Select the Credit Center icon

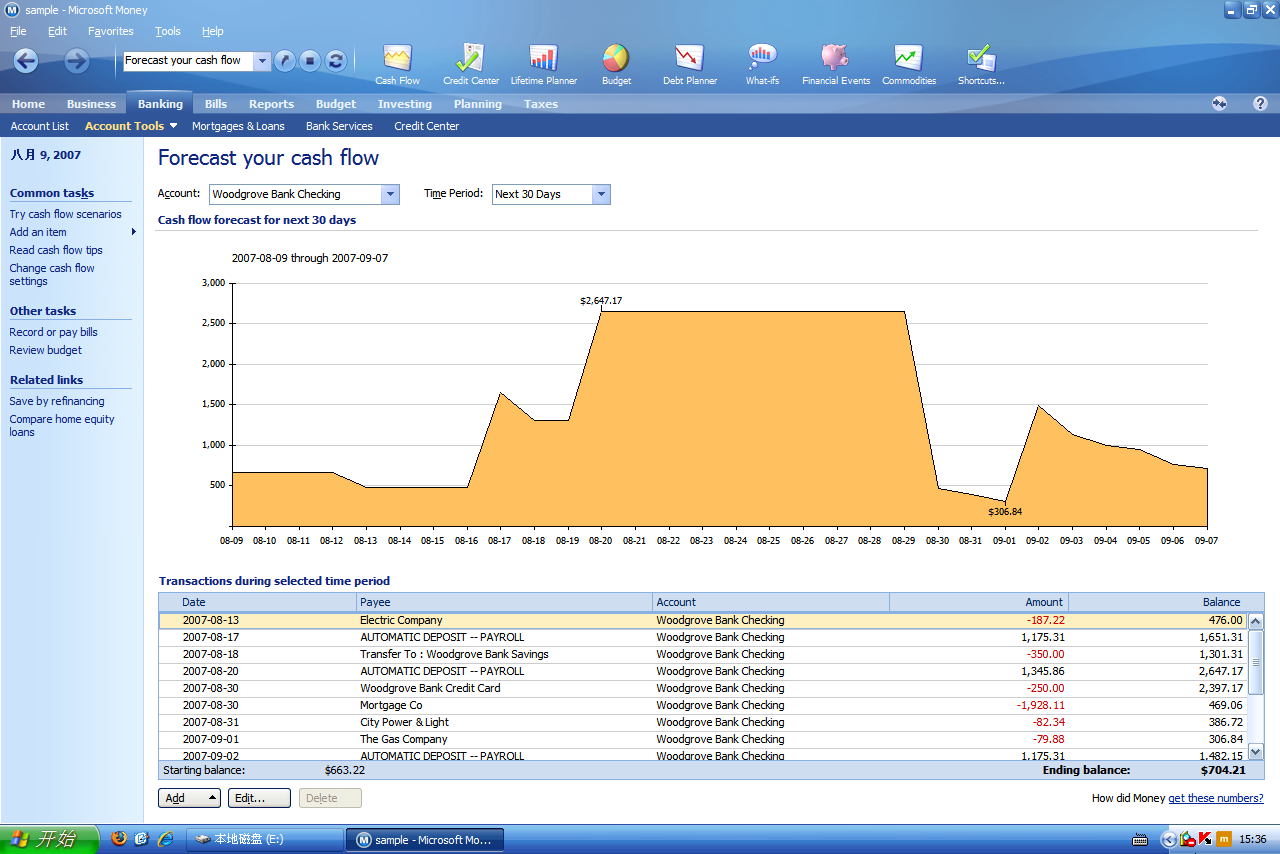tap(469, 62)
